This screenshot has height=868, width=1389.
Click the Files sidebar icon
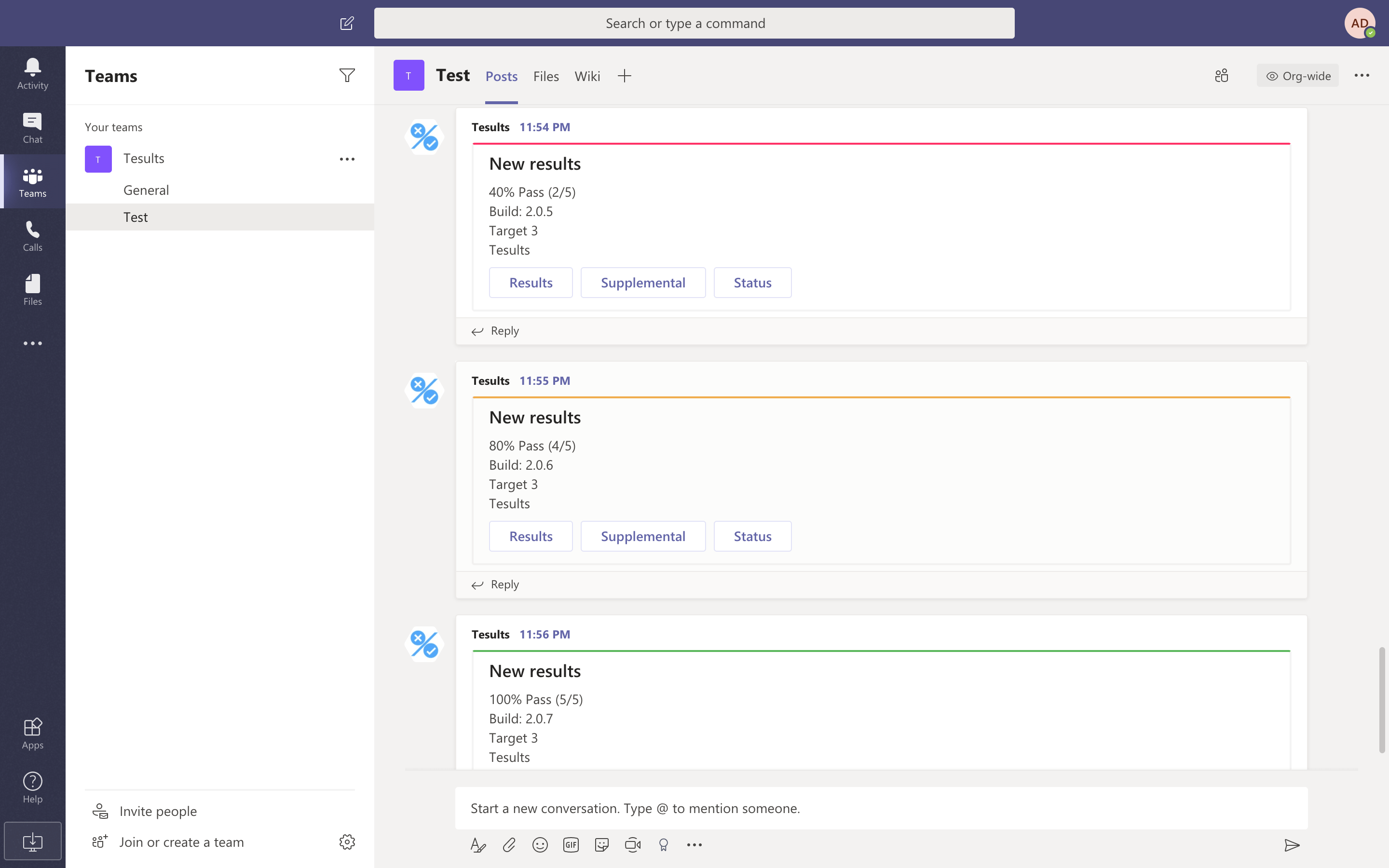pos(33,289)
